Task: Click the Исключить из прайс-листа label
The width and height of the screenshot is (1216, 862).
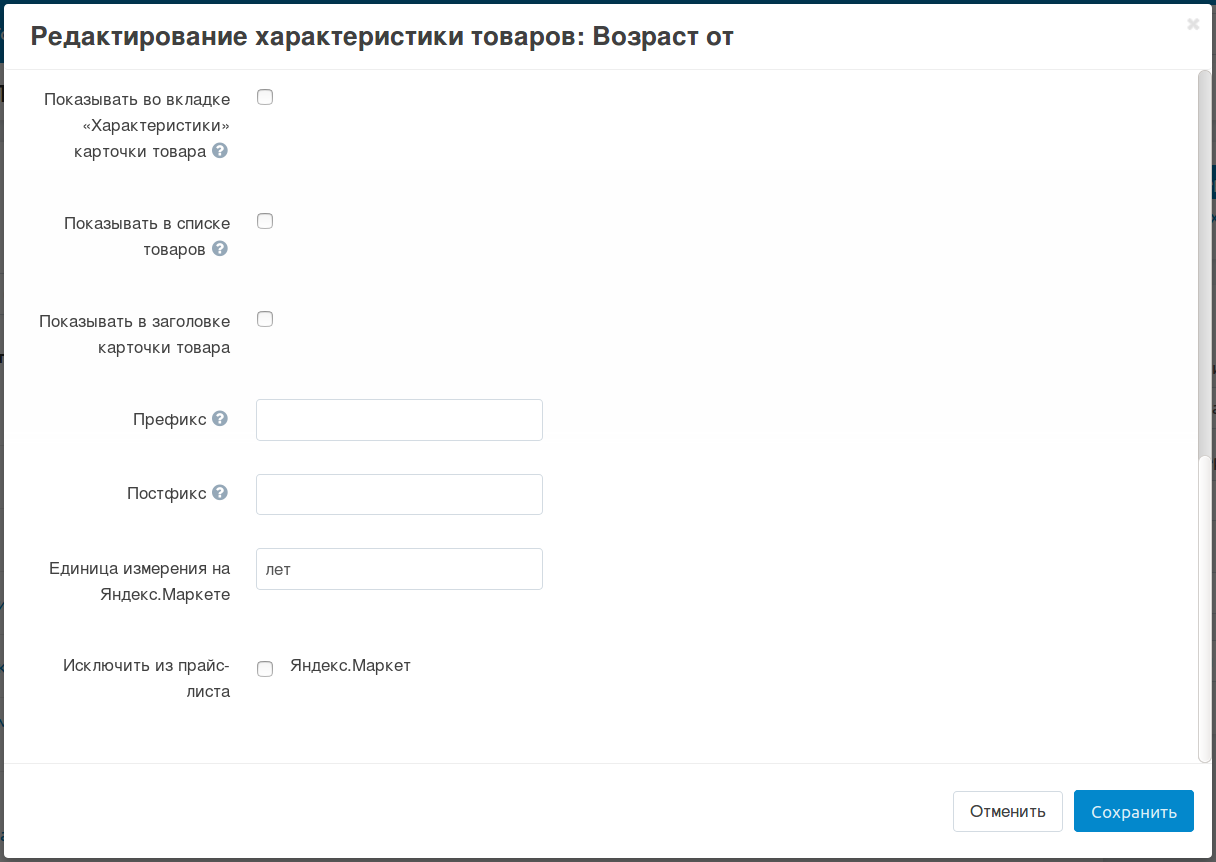Action: (146, 678)
